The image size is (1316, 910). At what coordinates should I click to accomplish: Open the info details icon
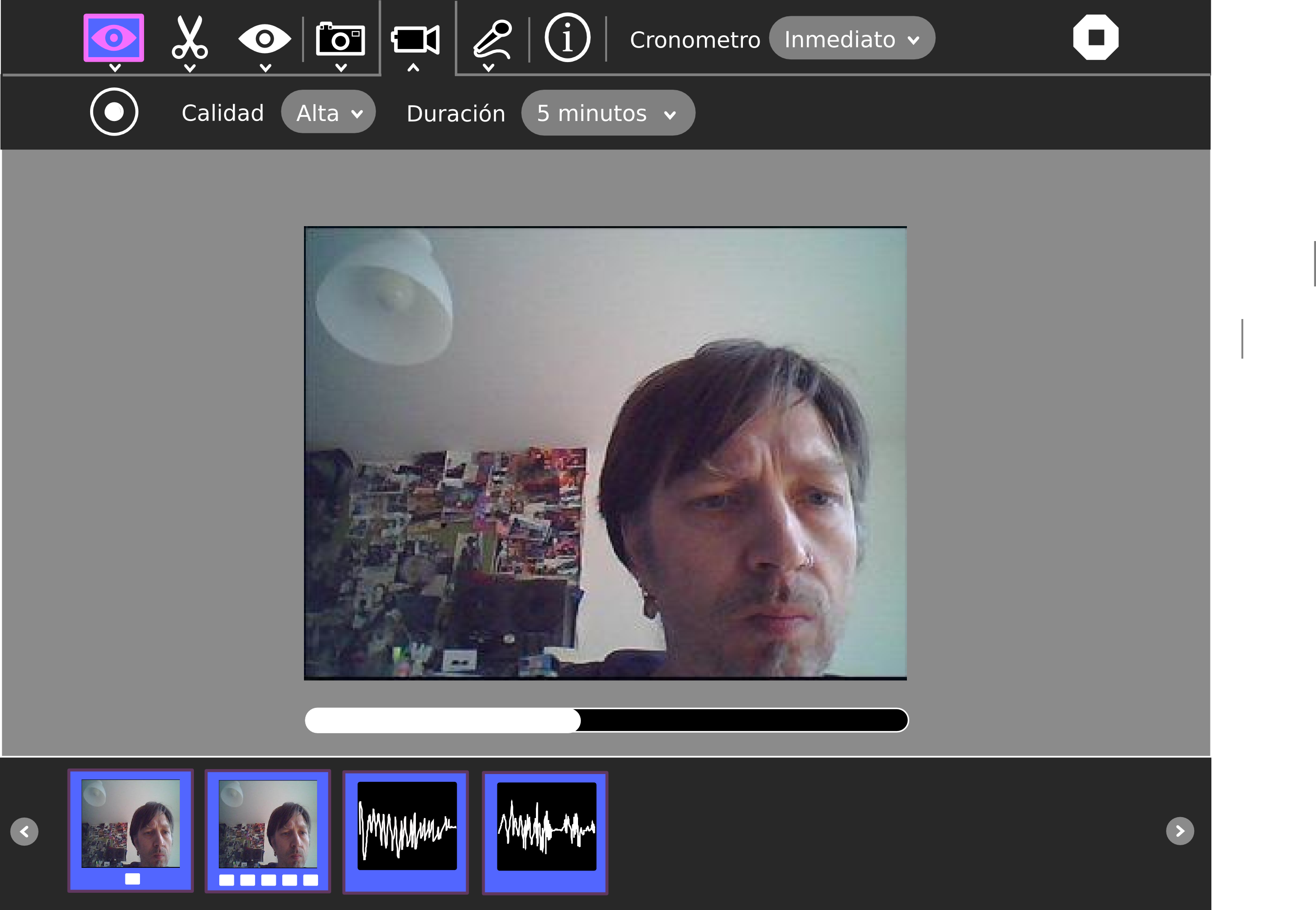point(567,38)
